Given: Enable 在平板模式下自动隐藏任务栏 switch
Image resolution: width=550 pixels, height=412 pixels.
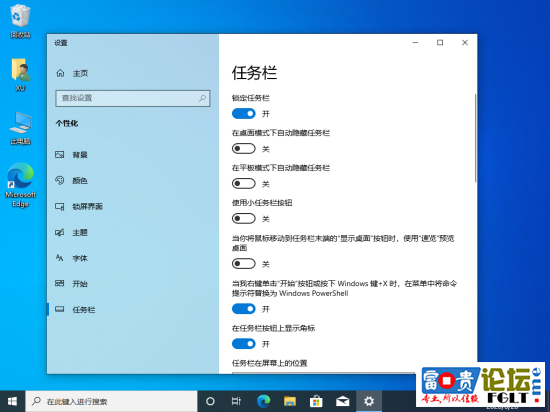Looking at the screenshot, I should (244, 183).
